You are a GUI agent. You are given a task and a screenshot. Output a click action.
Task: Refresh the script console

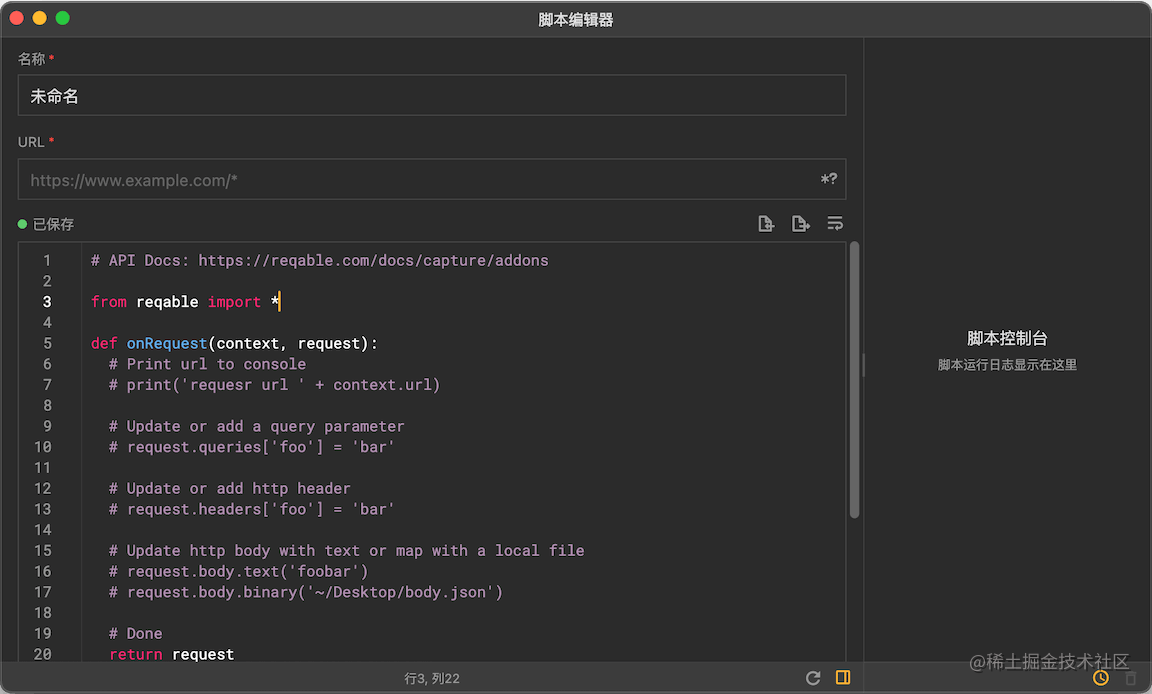[x=814, y=678]
